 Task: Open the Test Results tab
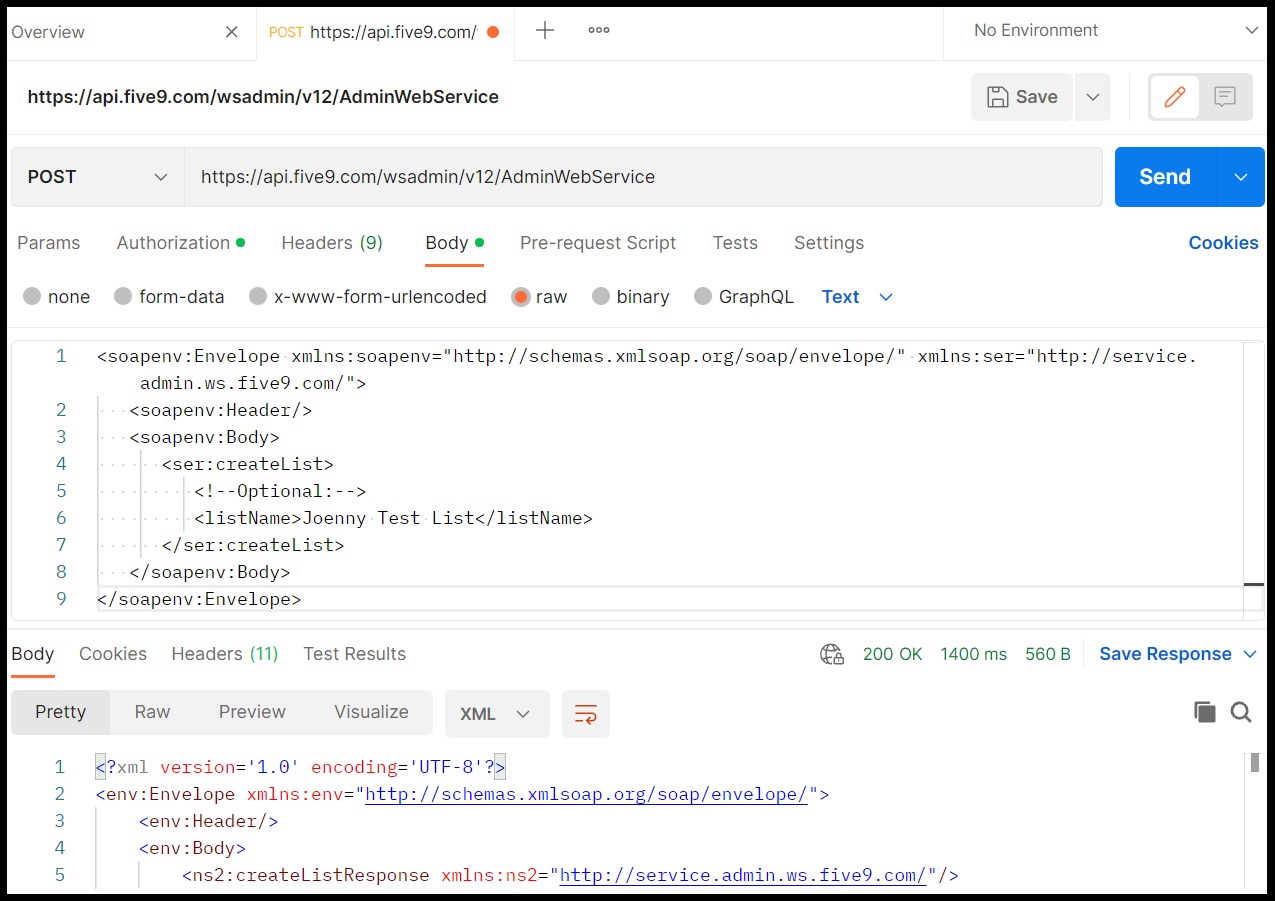pyautogui.click(x=354, y=654)
